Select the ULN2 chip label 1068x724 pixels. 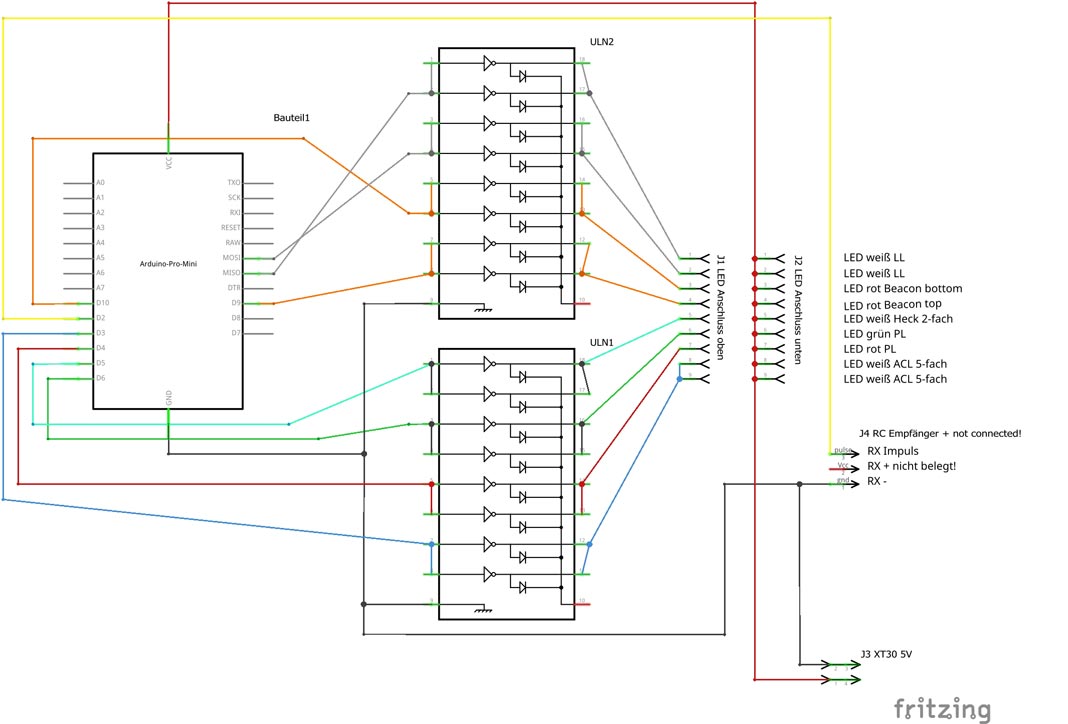601,42
